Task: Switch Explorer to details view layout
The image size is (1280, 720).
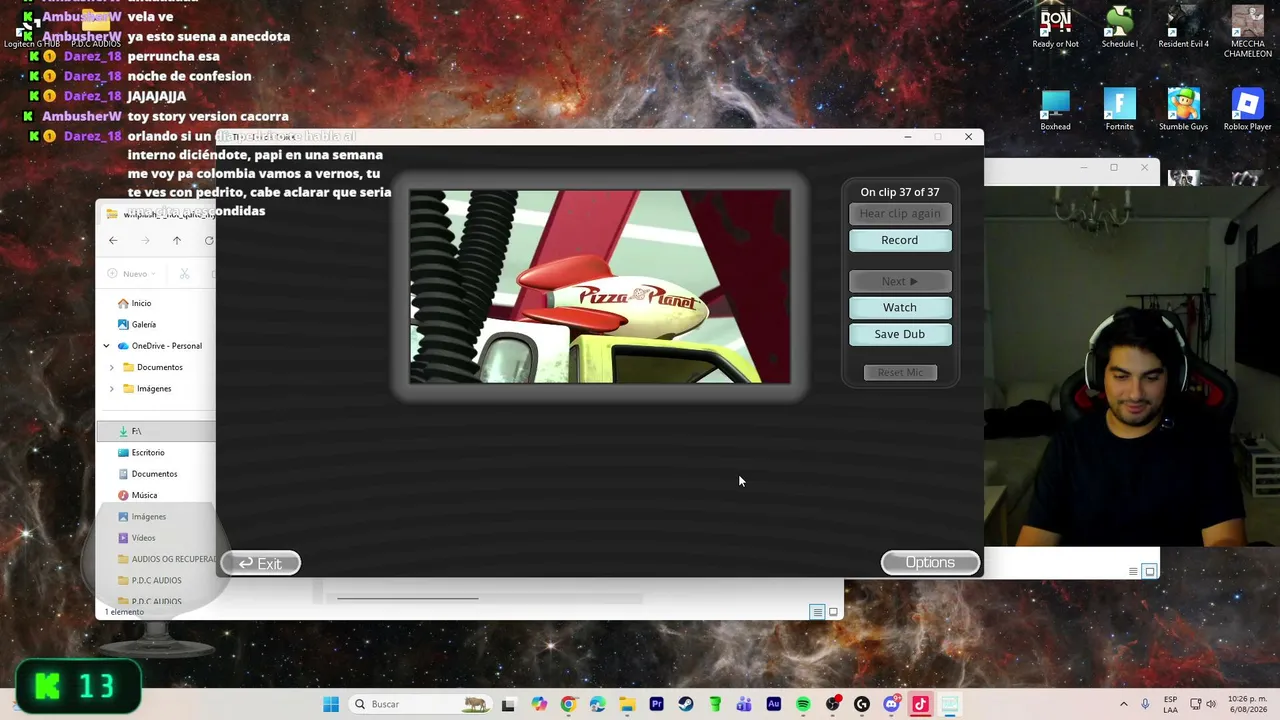Action: click(817, 612)
